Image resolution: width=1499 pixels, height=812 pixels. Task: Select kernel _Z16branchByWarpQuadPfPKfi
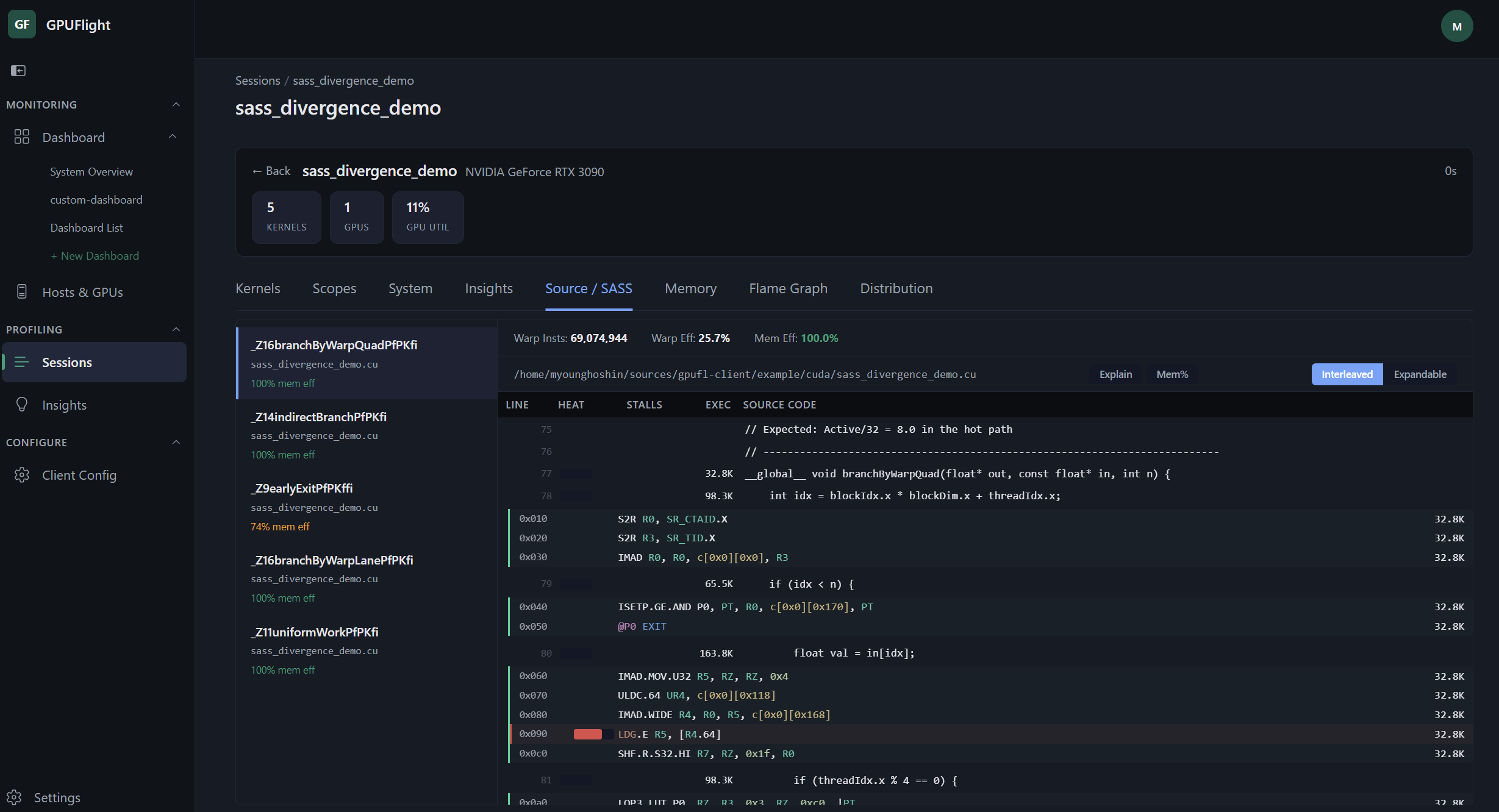pos(367,363)
